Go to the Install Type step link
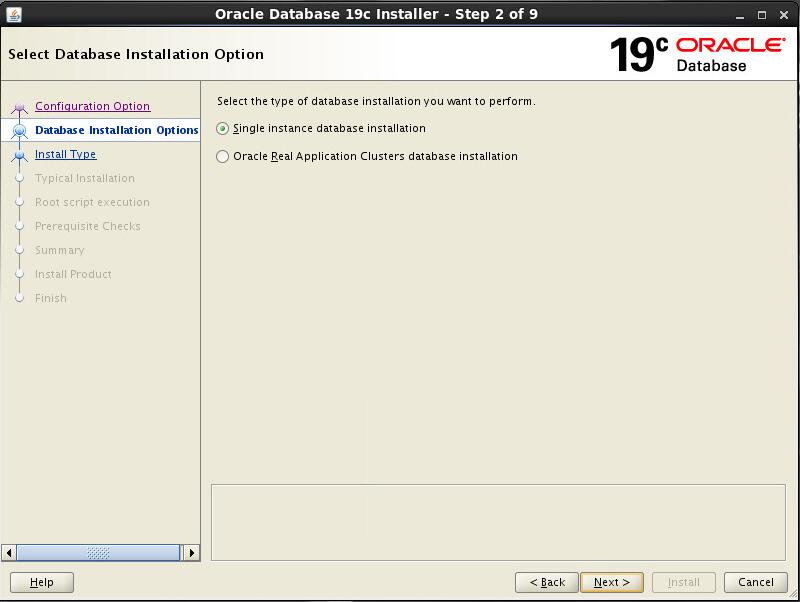Image resolution: width=800 pixels, height=602 pixels. pos(65,154)
